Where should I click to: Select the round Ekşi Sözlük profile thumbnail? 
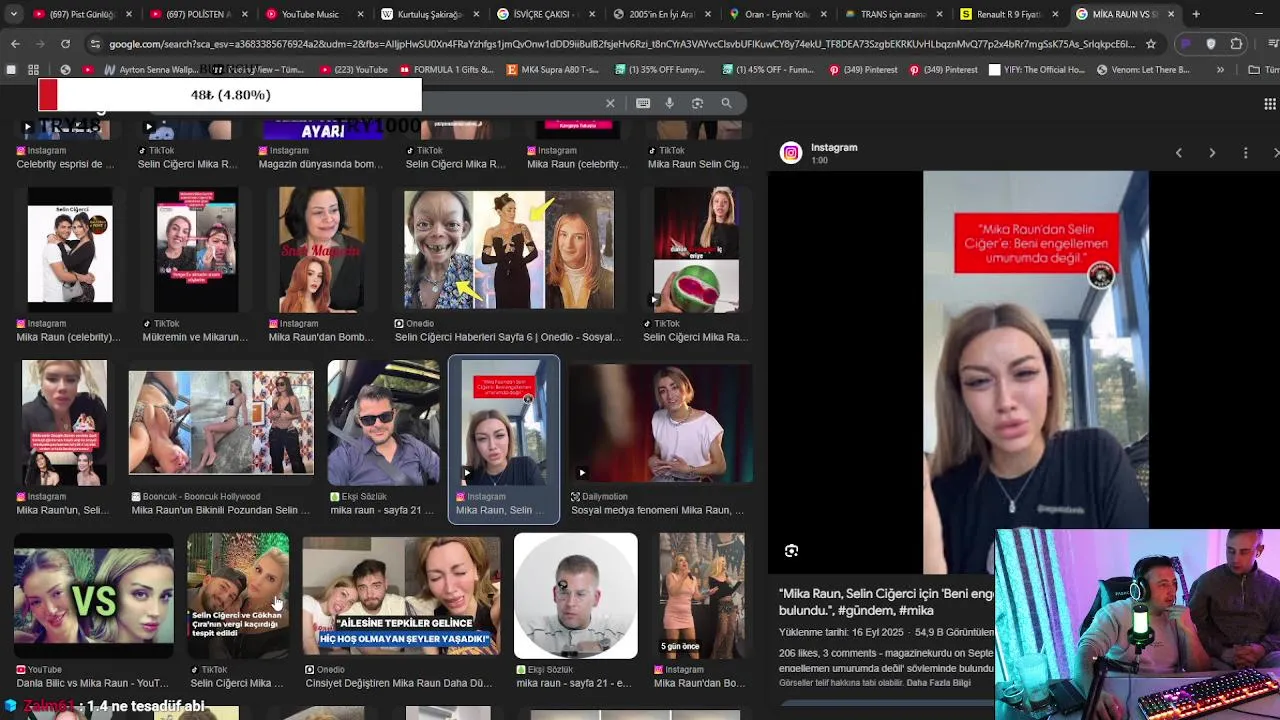[575, 596]
